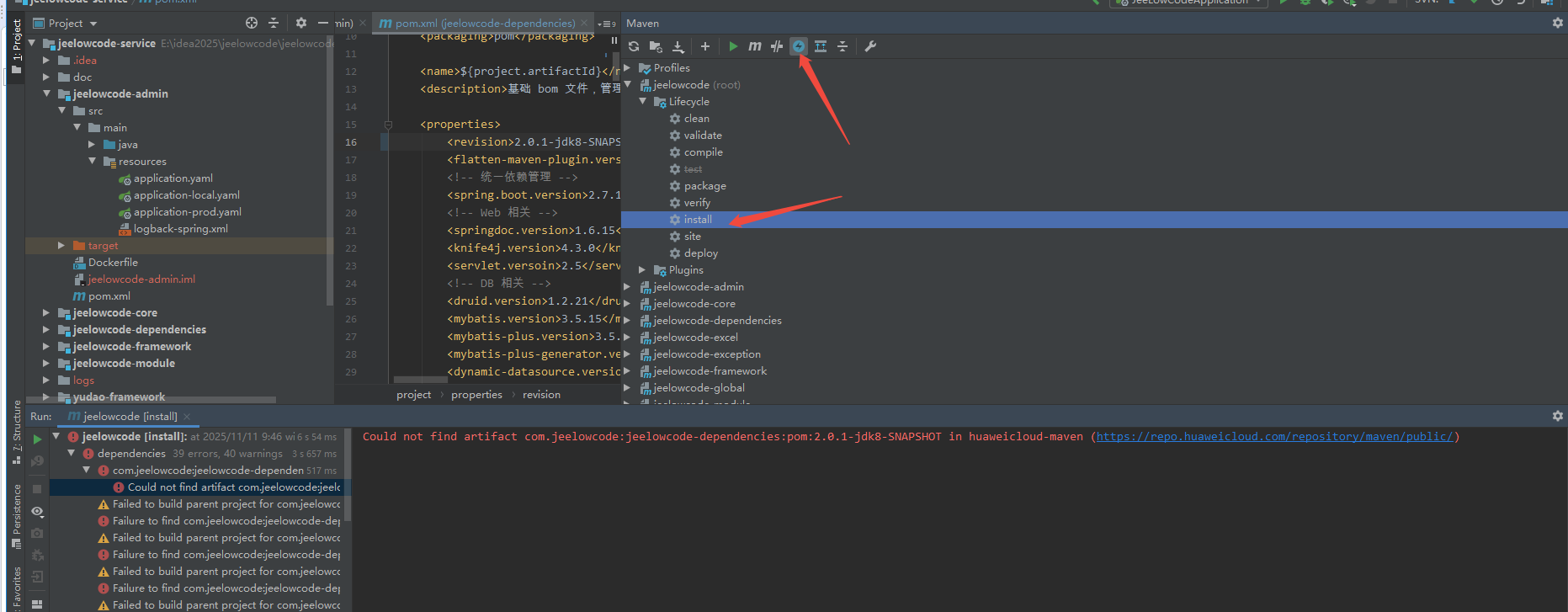This screenshot has width=1568, height=612.
Task: Rerun build from Run panel play icon
Action: [x=37, y=439]
